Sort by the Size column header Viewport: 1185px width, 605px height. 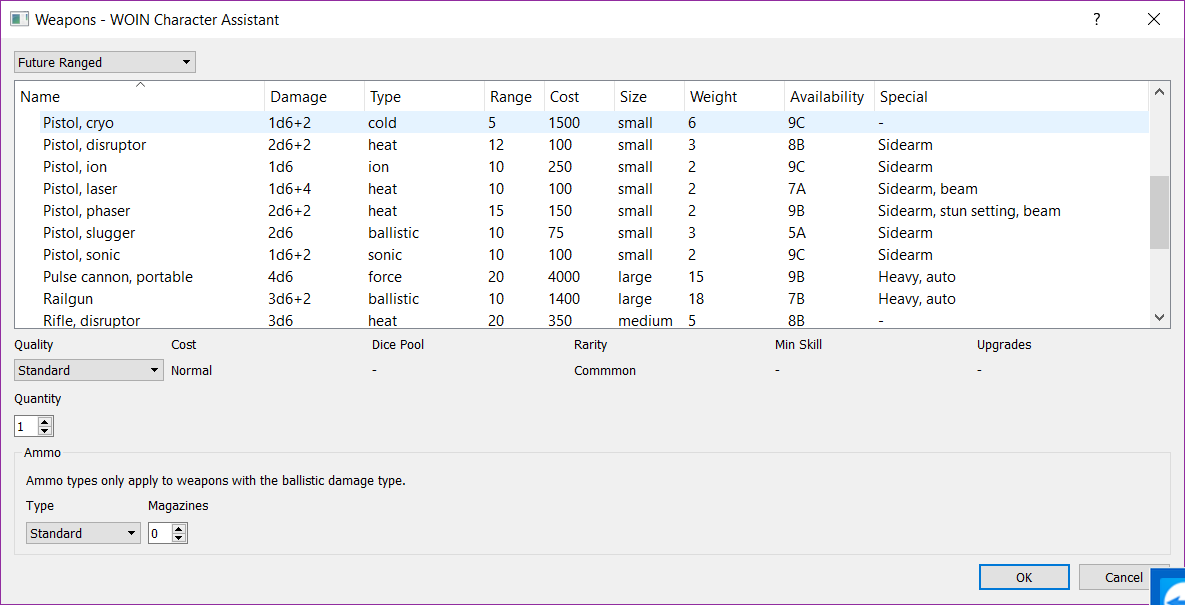(649, 97)
